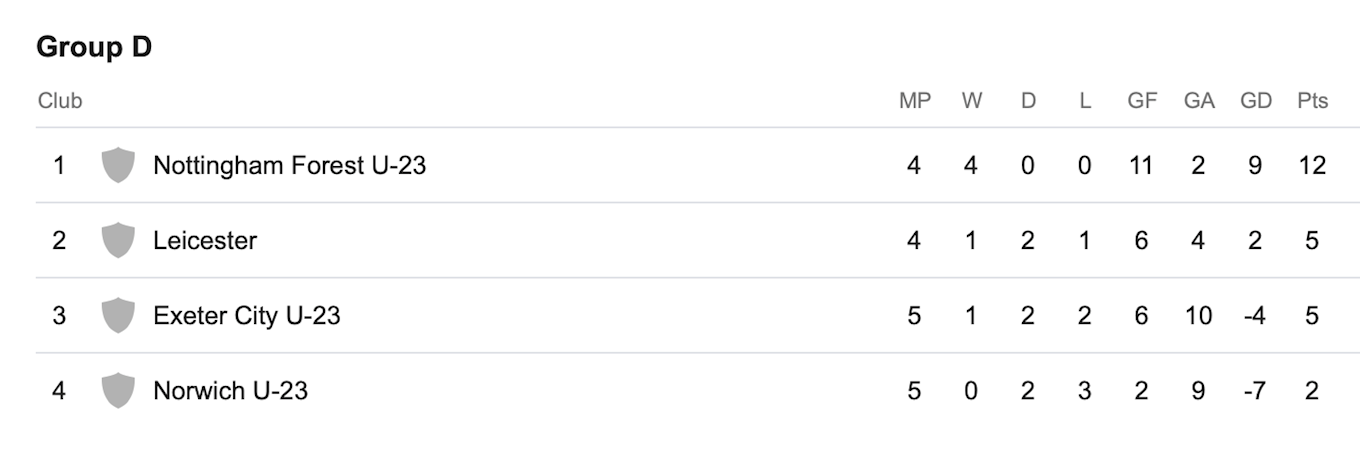
Task: Click Norwich U-23's -7 goal difference
Action: click(x=1254, y=390)
